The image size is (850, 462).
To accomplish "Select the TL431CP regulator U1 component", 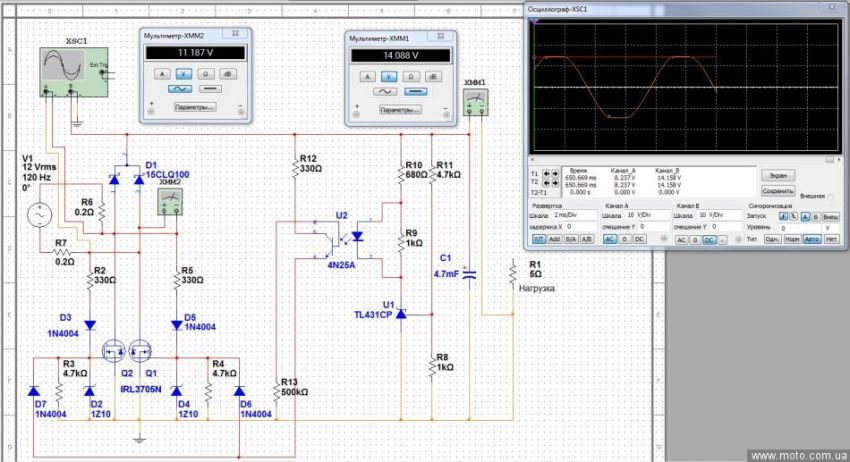I will tap(403, 313).
